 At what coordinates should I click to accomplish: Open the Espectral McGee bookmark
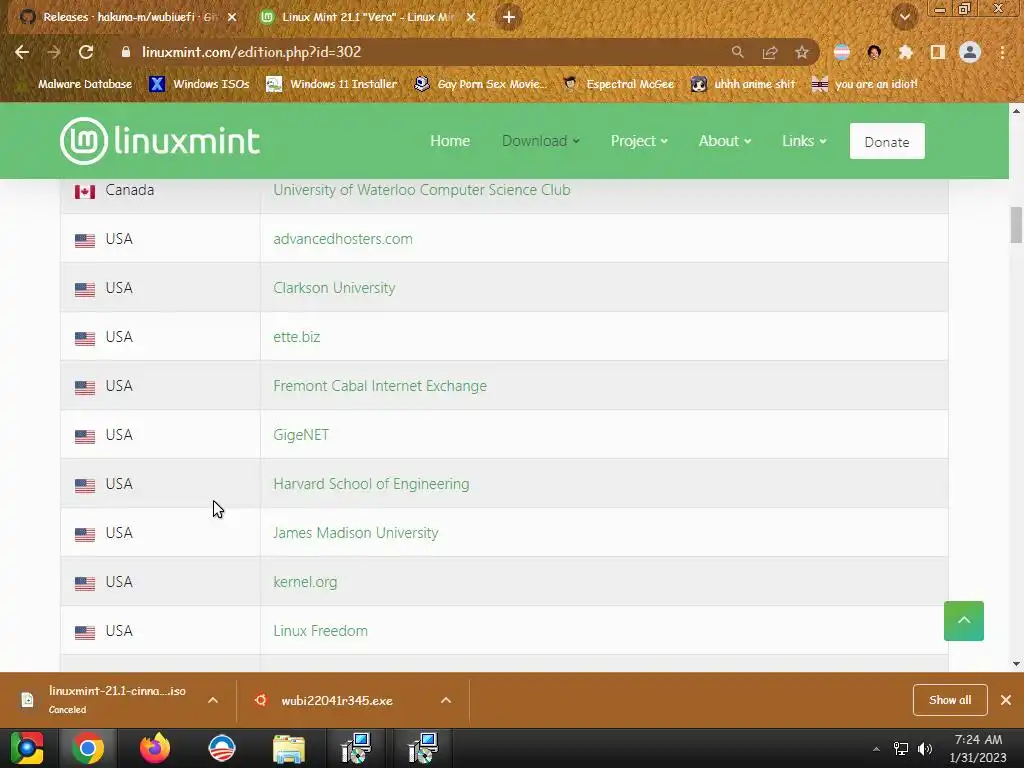pyautogui.click(x=618, y=84)
